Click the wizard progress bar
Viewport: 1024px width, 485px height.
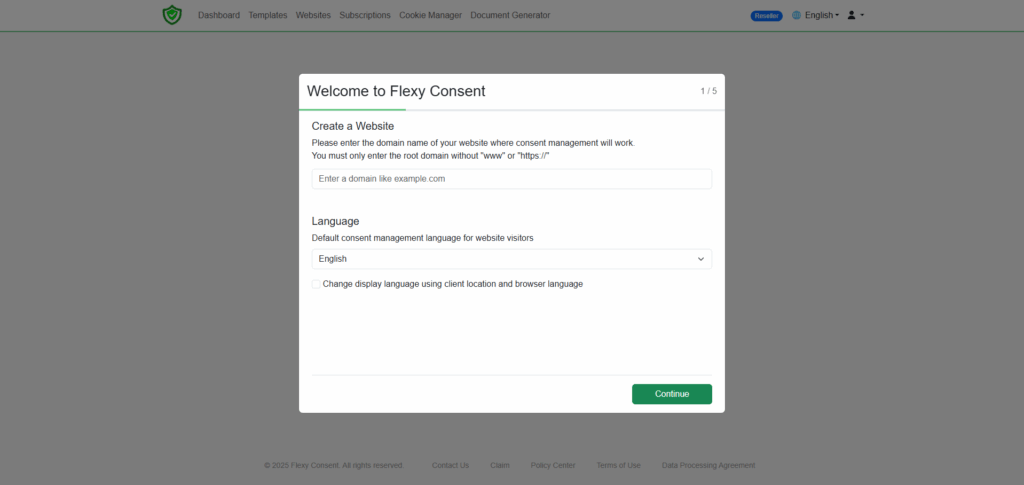click(x=512, y=110)
